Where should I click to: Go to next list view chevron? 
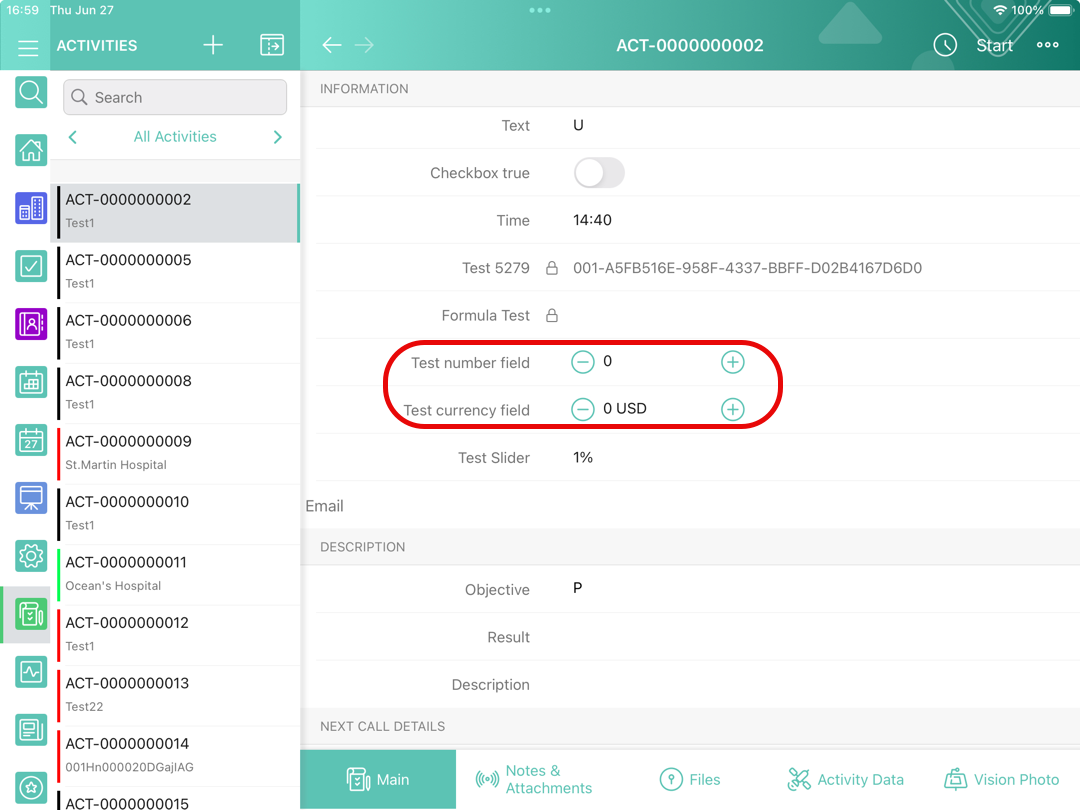pos(278,137)
